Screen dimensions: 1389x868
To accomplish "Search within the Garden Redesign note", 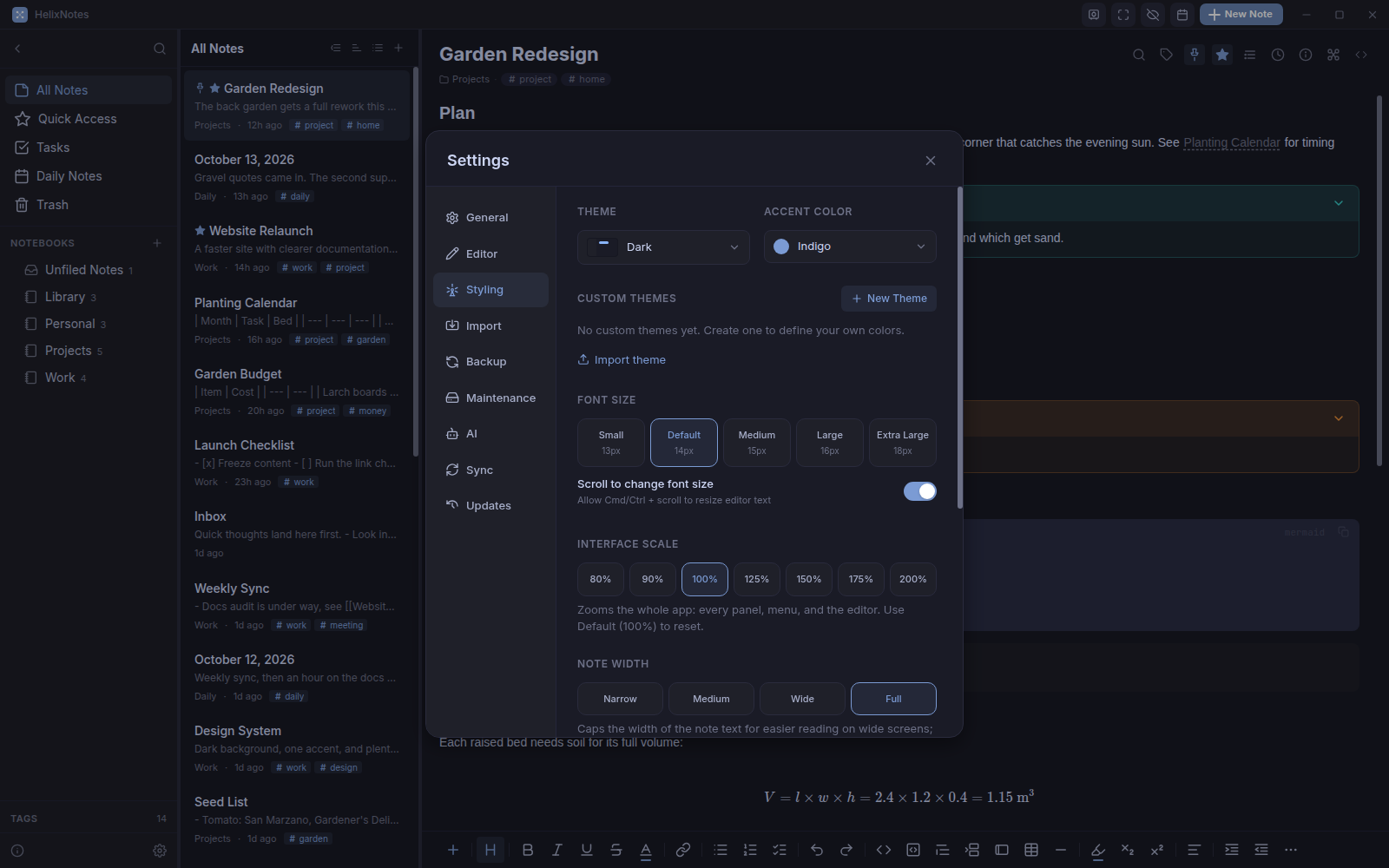I will click(x=1139, y=55).
